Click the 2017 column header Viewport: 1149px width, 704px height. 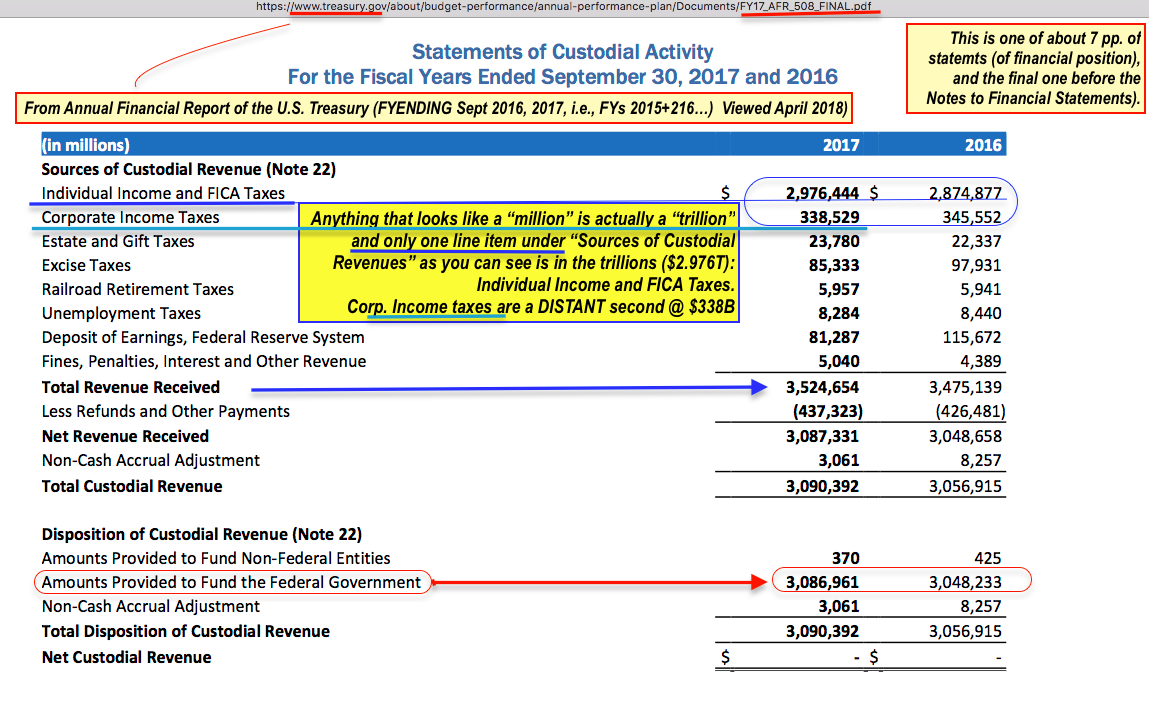coord(840,145)
